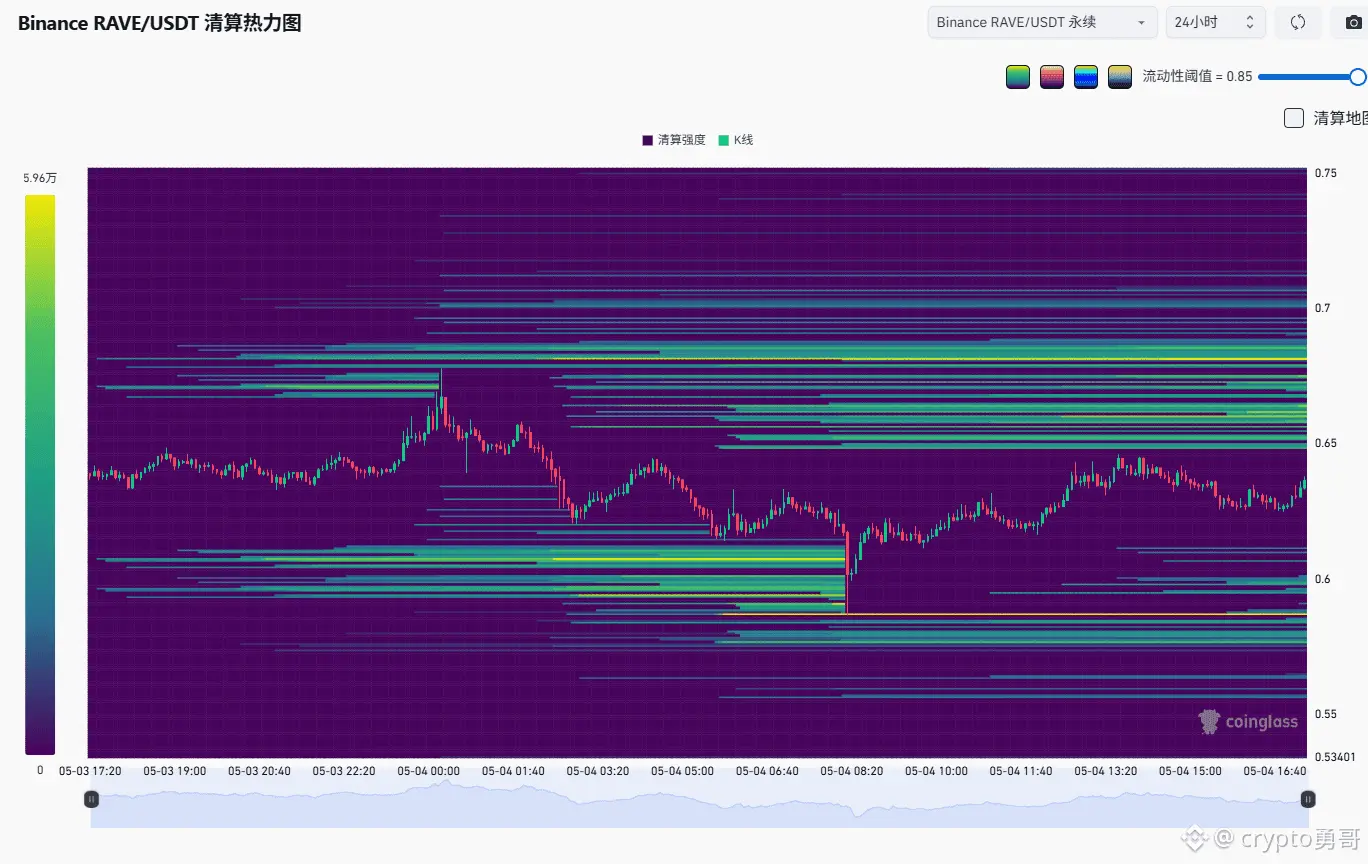Click the 05-03 19:00 time axis label
This screenshot has height=864, width=1368.
coord(175,771)
